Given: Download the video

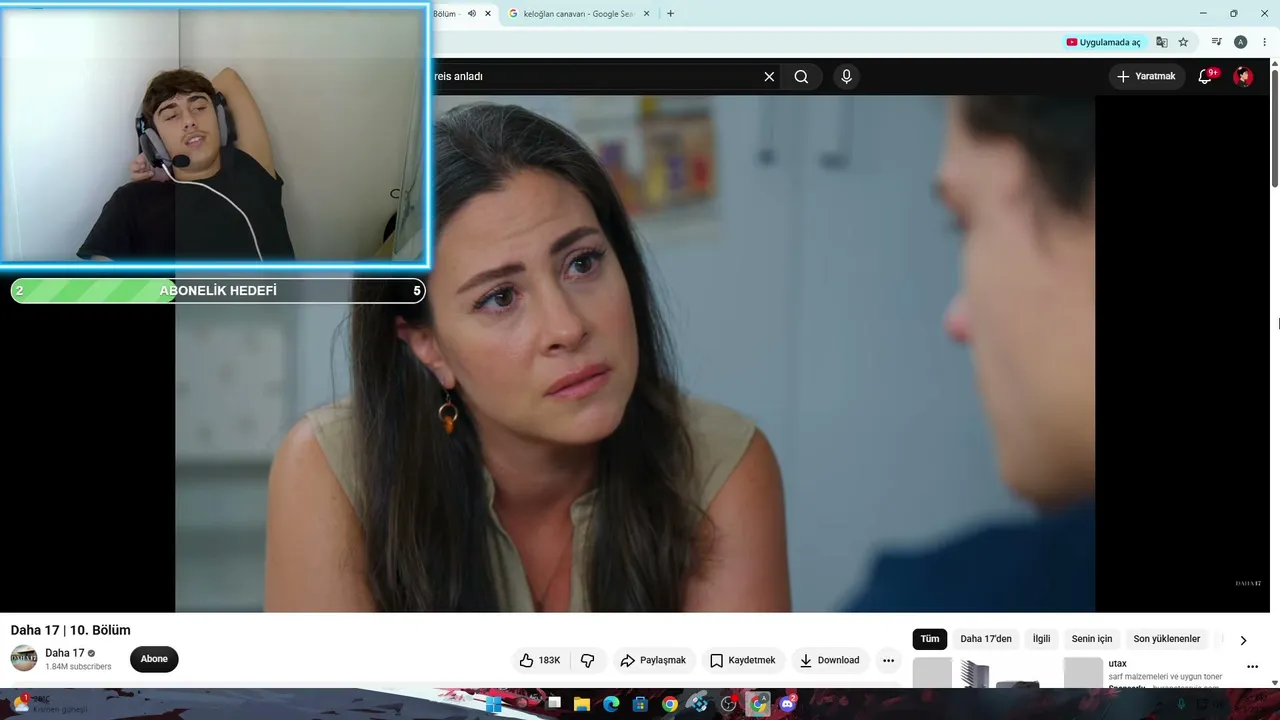Looking at the screenshot, I should coord(829,660).
